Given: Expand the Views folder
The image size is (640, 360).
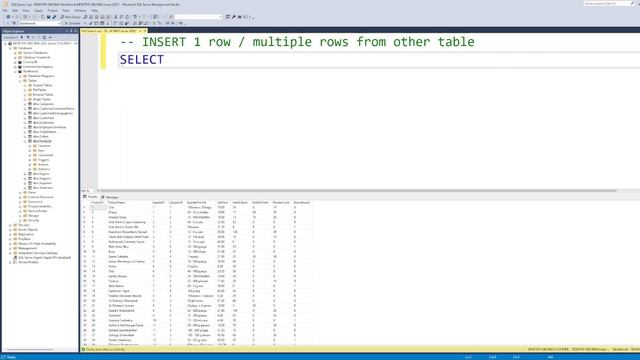Looking at the screenshot, I should pyautogui.click(x=20, y=192).
